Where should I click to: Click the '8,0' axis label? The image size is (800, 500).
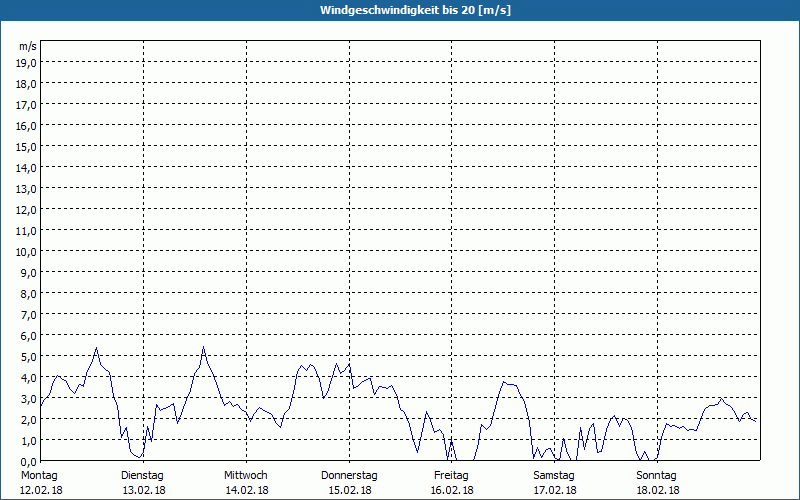click(29, 294)
